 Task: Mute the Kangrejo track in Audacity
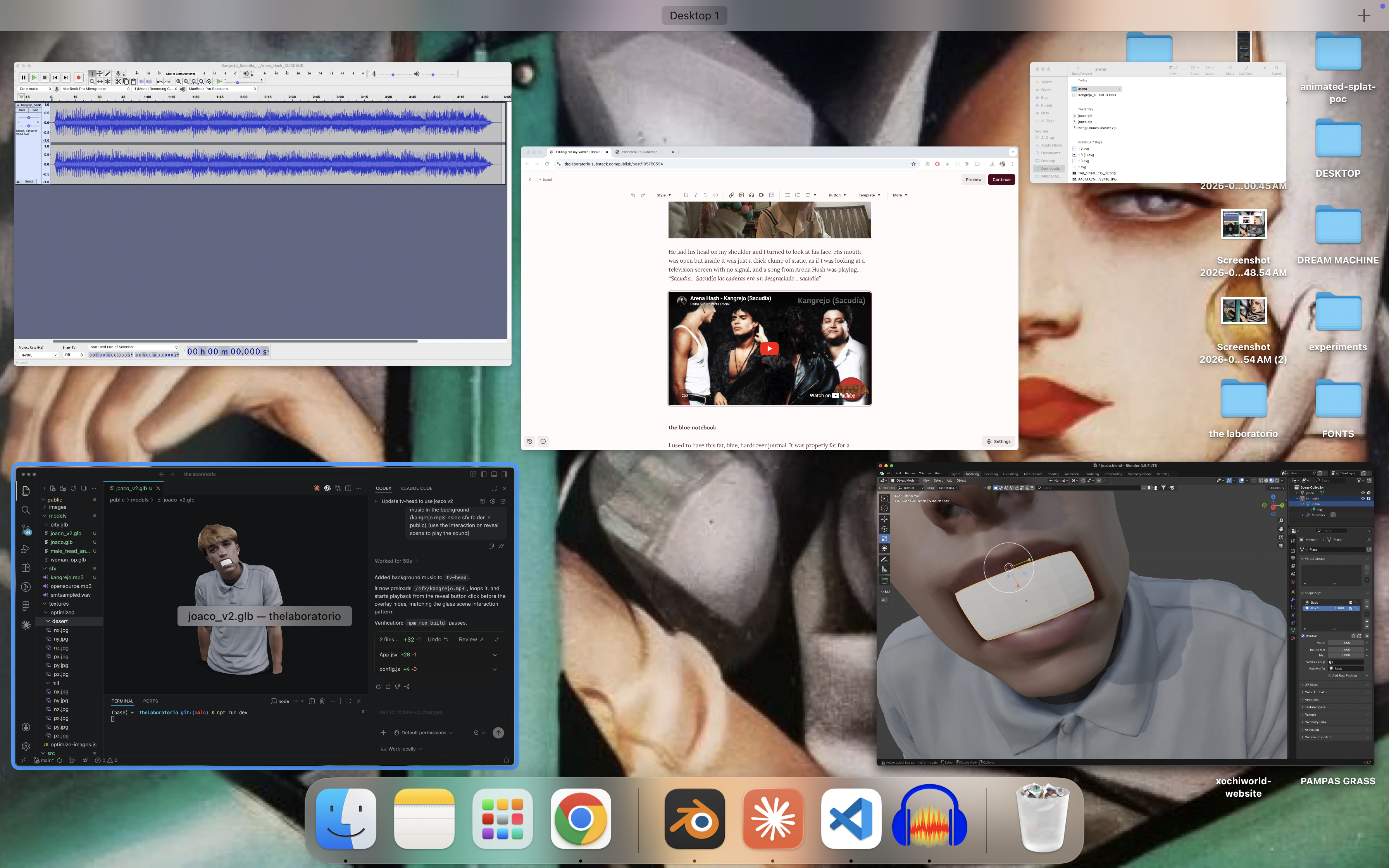click(x=22, y=110)
